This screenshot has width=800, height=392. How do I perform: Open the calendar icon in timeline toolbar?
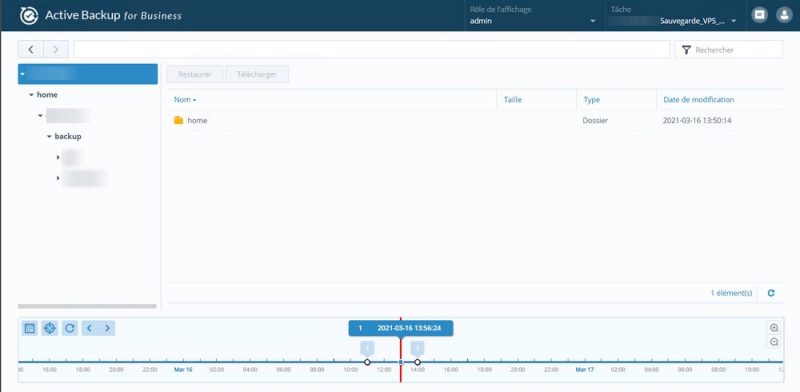tap(30, 328)
